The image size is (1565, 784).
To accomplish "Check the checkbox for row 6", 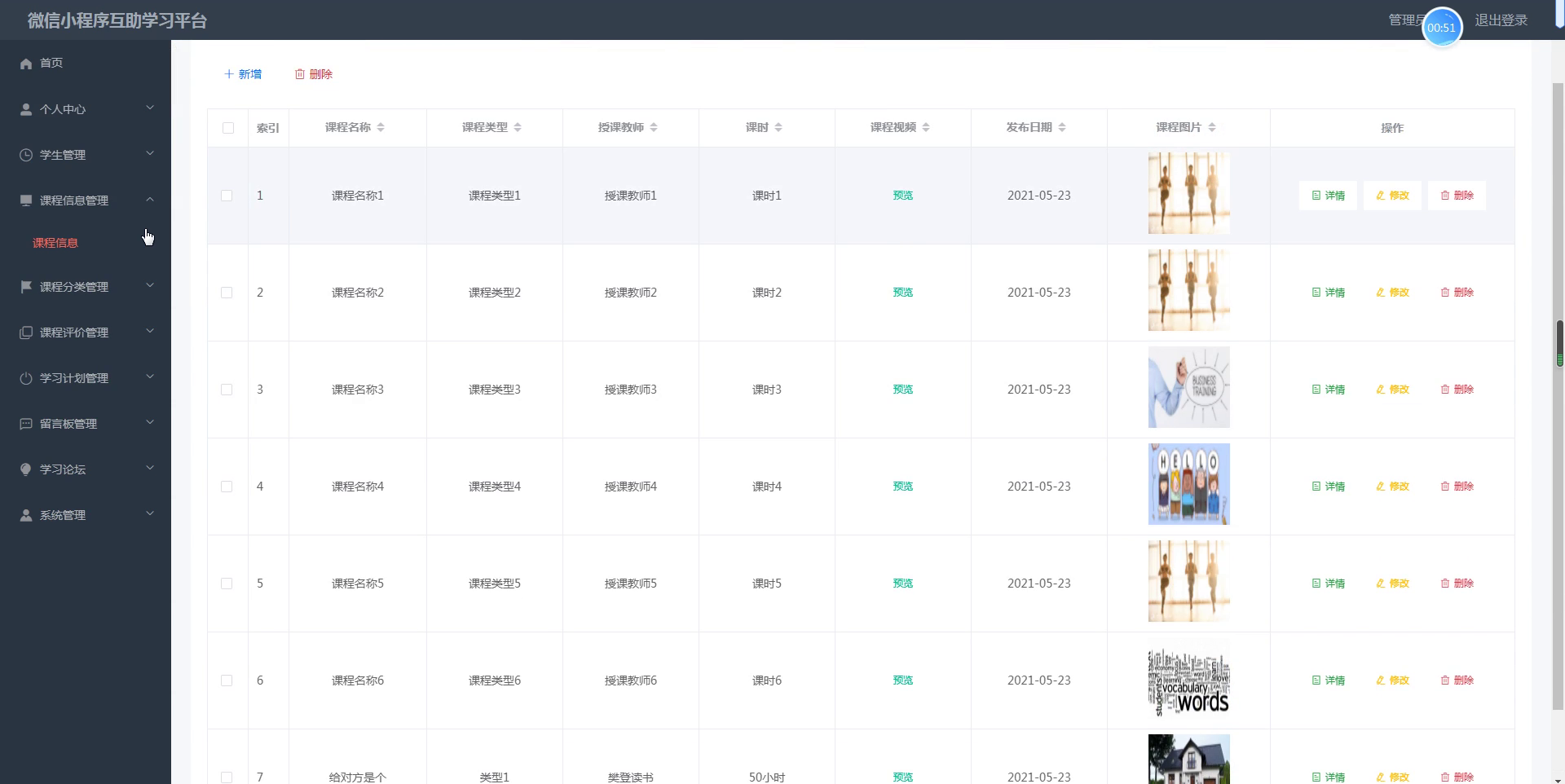I will pyautogui.click(x=227, y=680).
